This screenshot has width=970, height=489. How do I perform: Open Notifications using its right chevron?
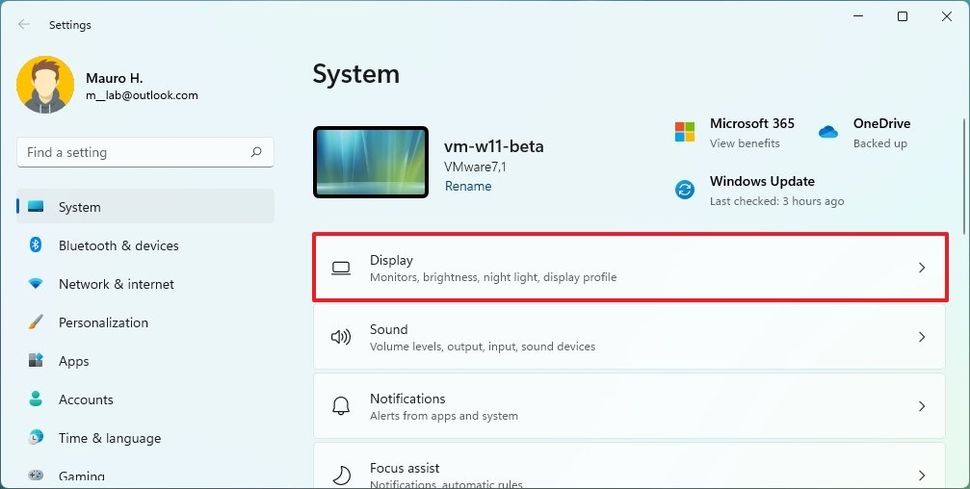click(922, 406)
